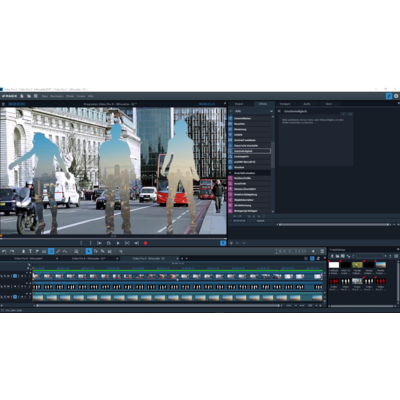Select the white thumbnail in Projektablage
400x400 pixels.
tap(334, 265)
